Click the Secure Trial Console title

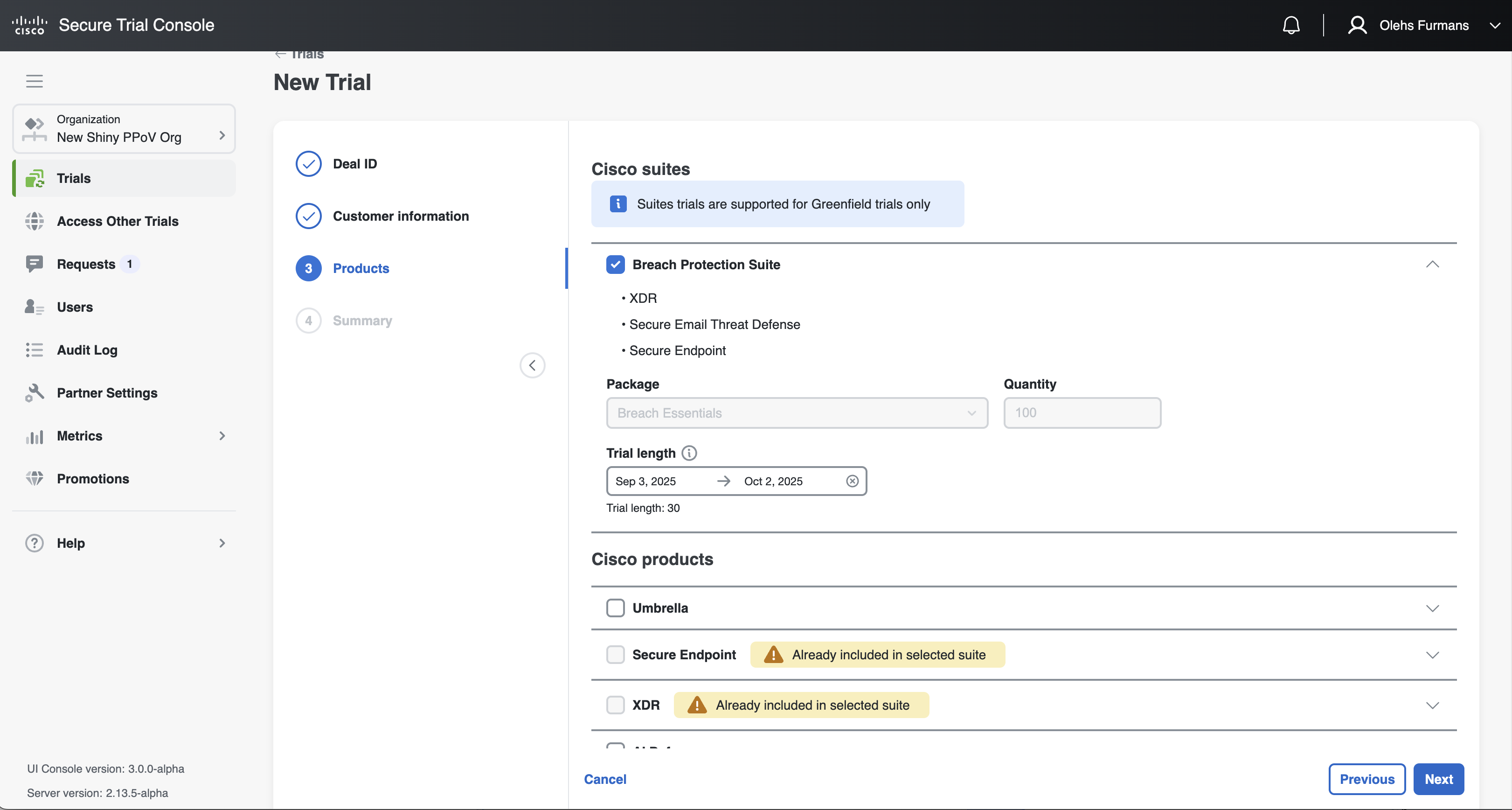click(x=136, y=25)
